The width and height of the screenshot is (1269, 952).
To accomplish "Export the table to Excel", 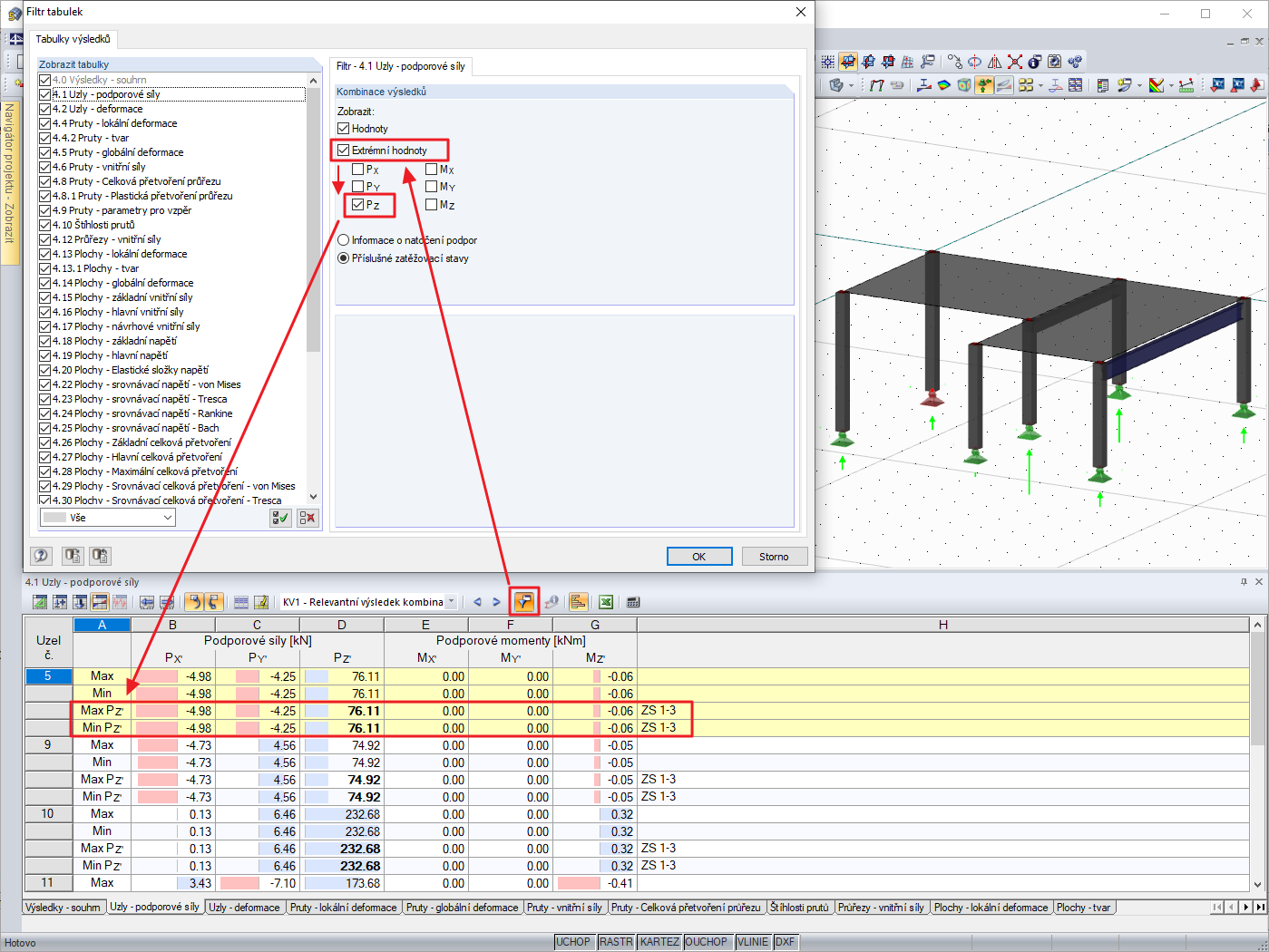I will point(606,602).
